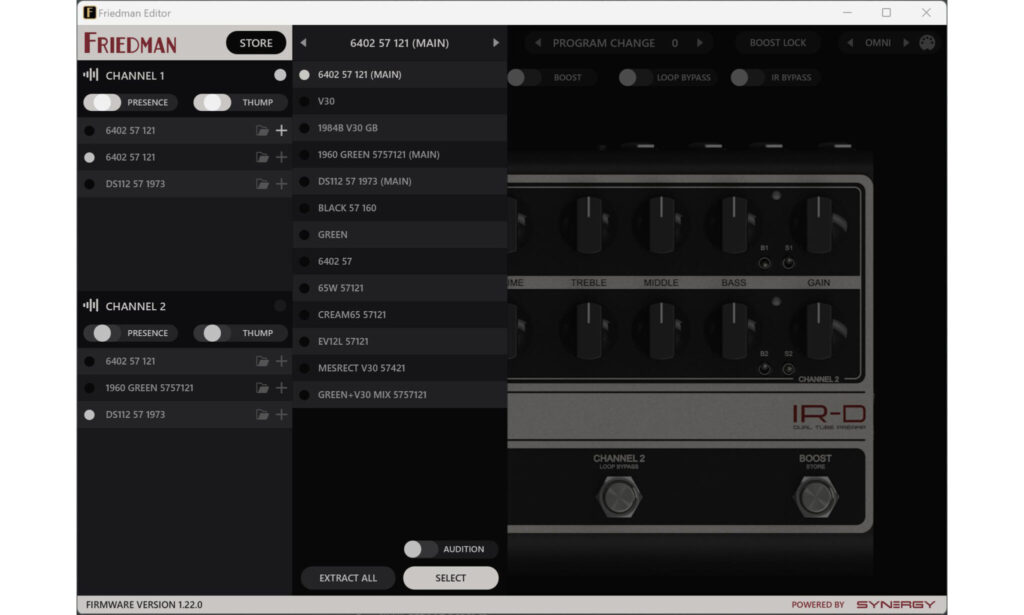The image size is (1024, 615).
Task: Click plus icon for Channel 2 6402 57 121
Action: (x=281, y=361)
